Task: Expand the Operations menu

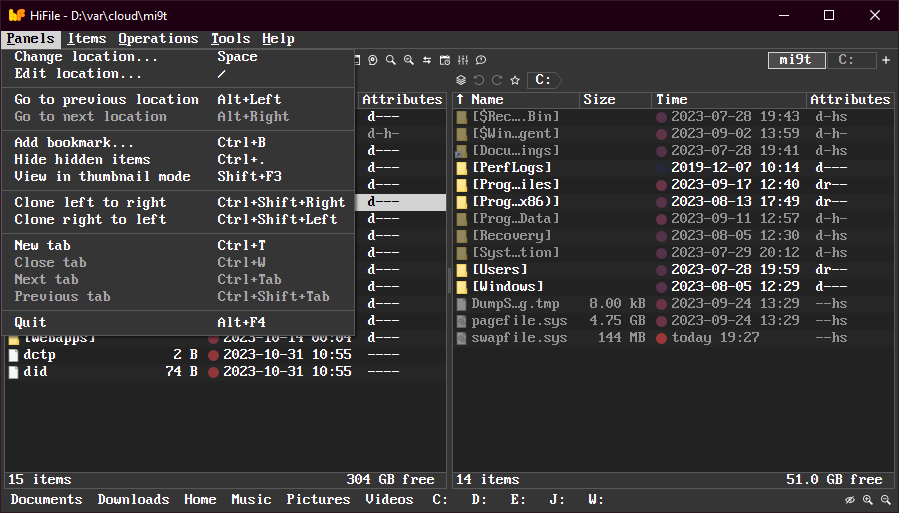Action: pyautogui.click(x=158, y=38)
